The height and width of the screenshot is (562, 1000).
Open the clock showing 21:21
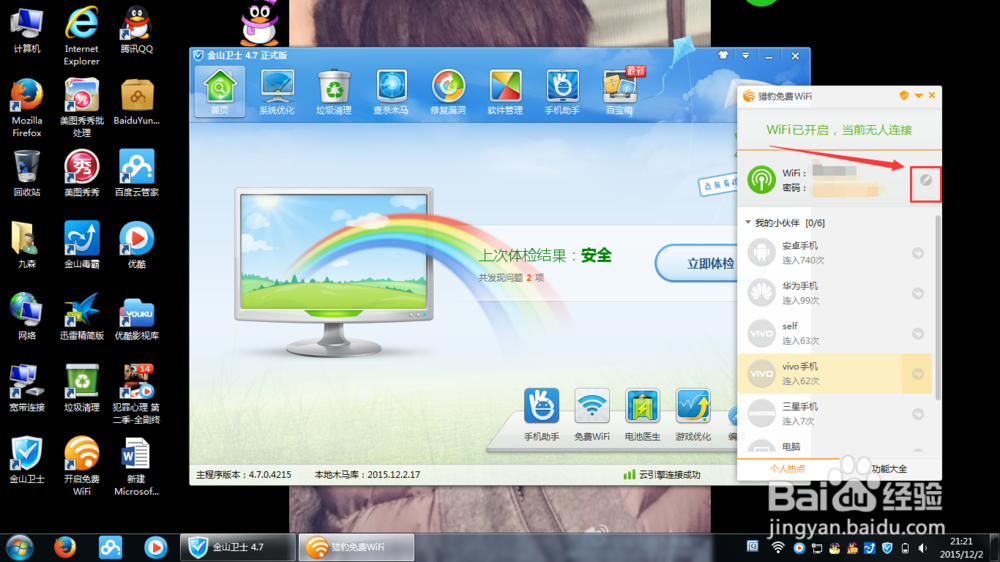[960, 547]
